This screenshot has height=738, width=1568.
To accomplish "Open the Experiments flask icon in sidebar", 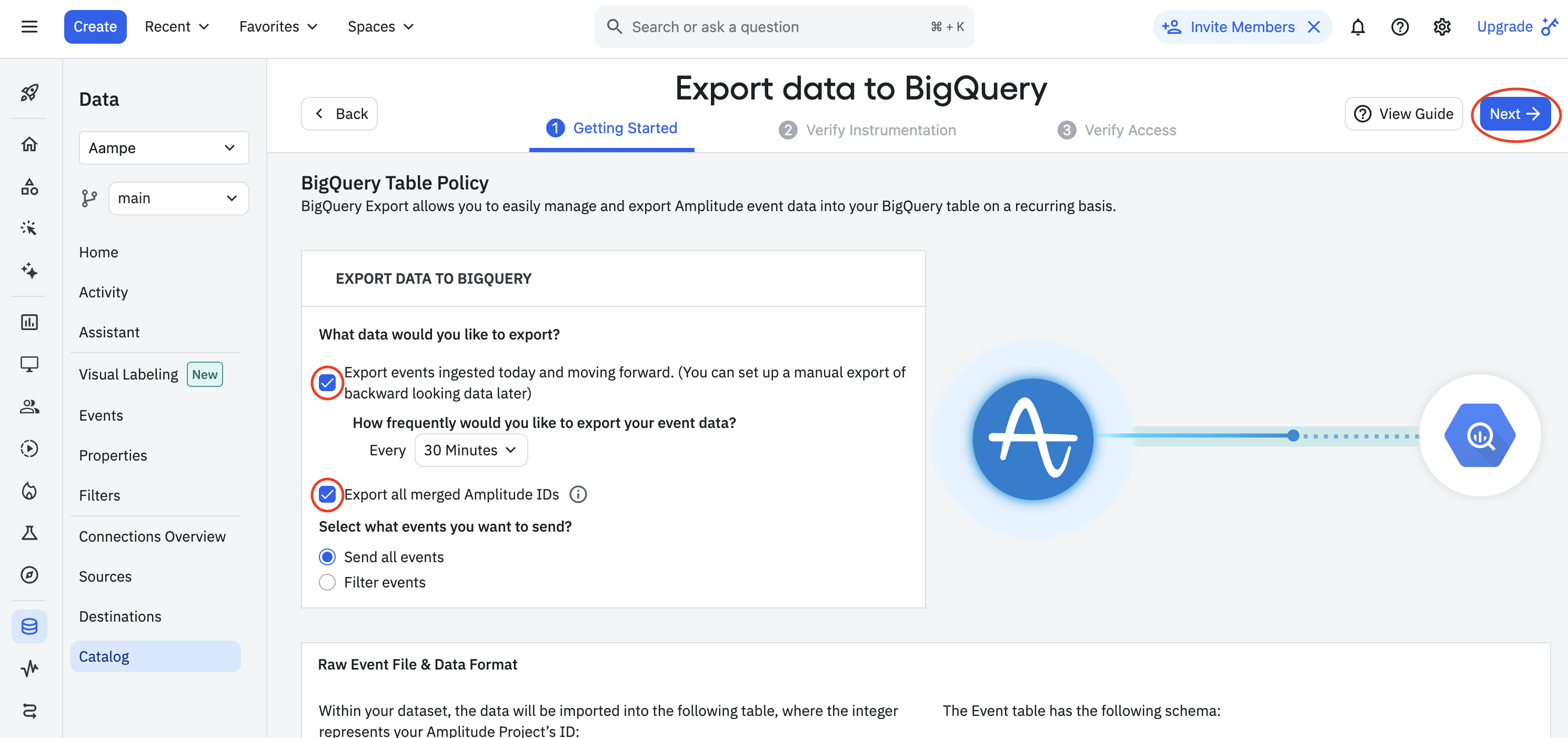I will [x=29, y=533].
